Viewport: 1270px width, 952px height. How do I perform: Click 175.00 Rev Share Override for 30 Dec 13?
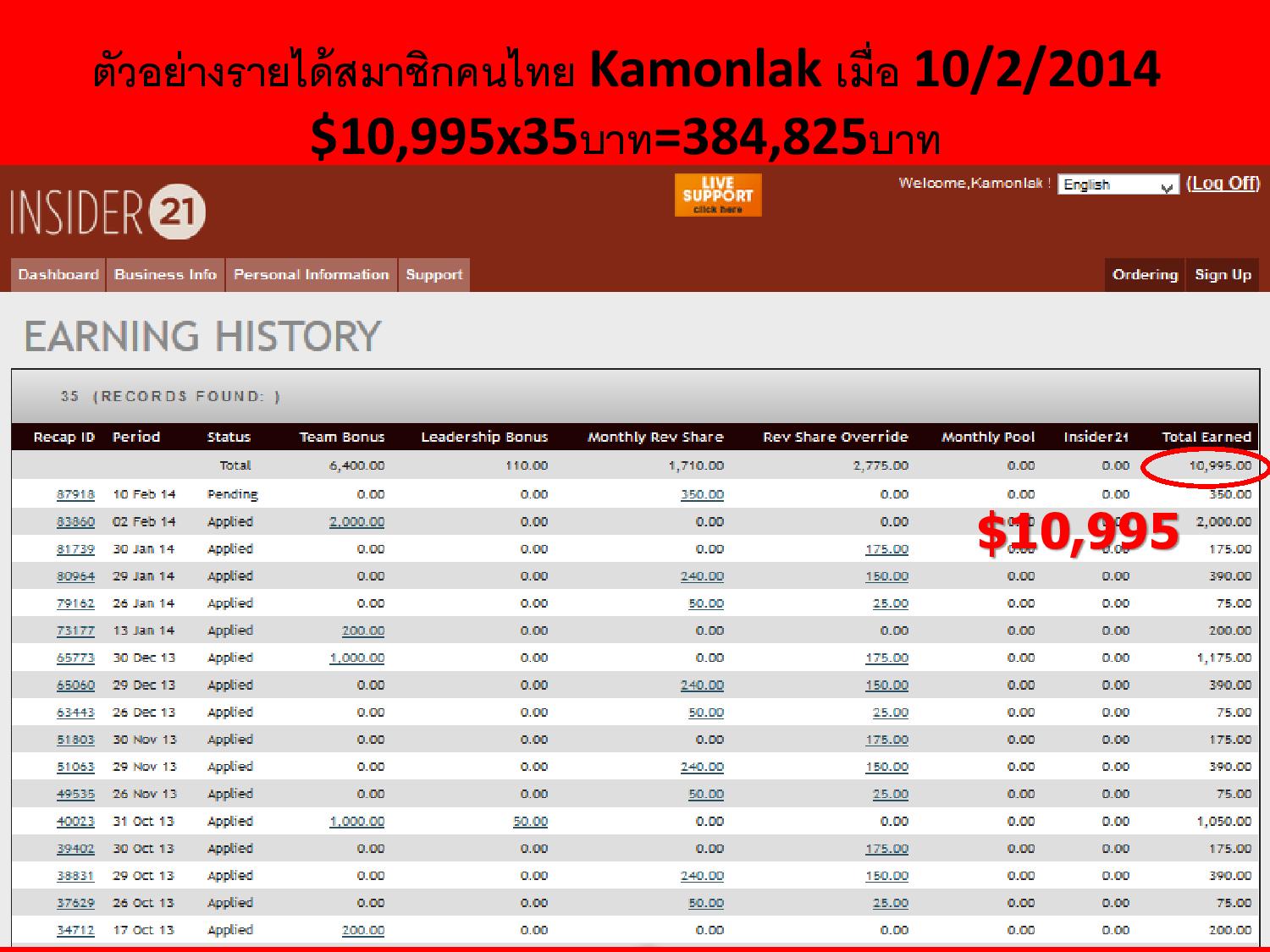[x=886, y=658]
